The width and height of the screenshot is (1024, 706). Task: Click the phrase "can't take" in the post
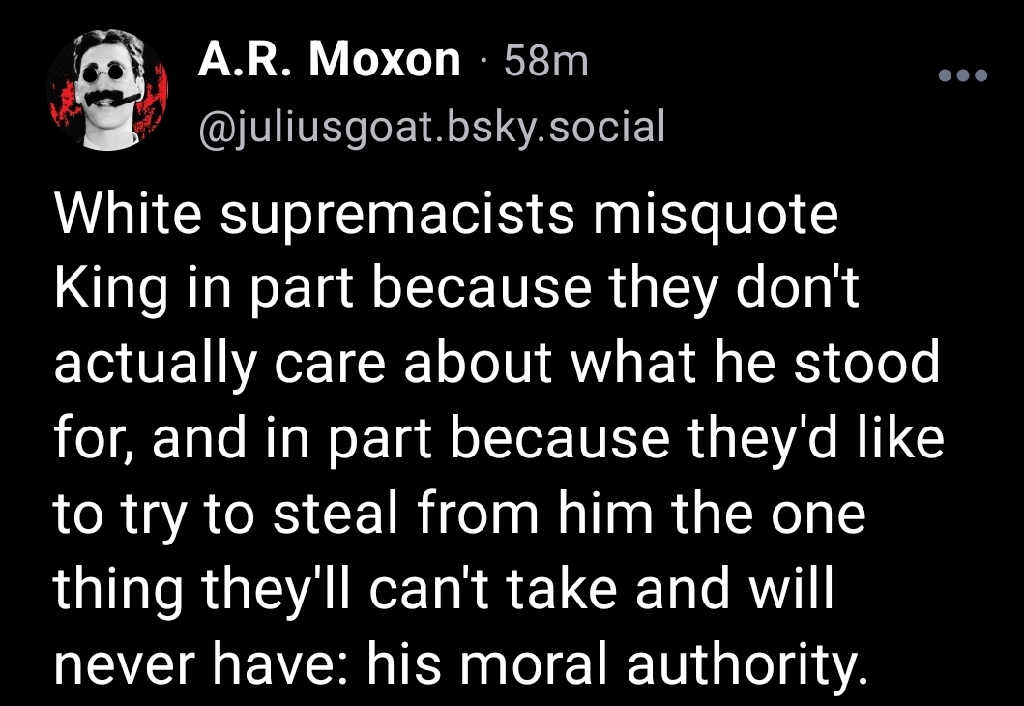tap(493, 588)
